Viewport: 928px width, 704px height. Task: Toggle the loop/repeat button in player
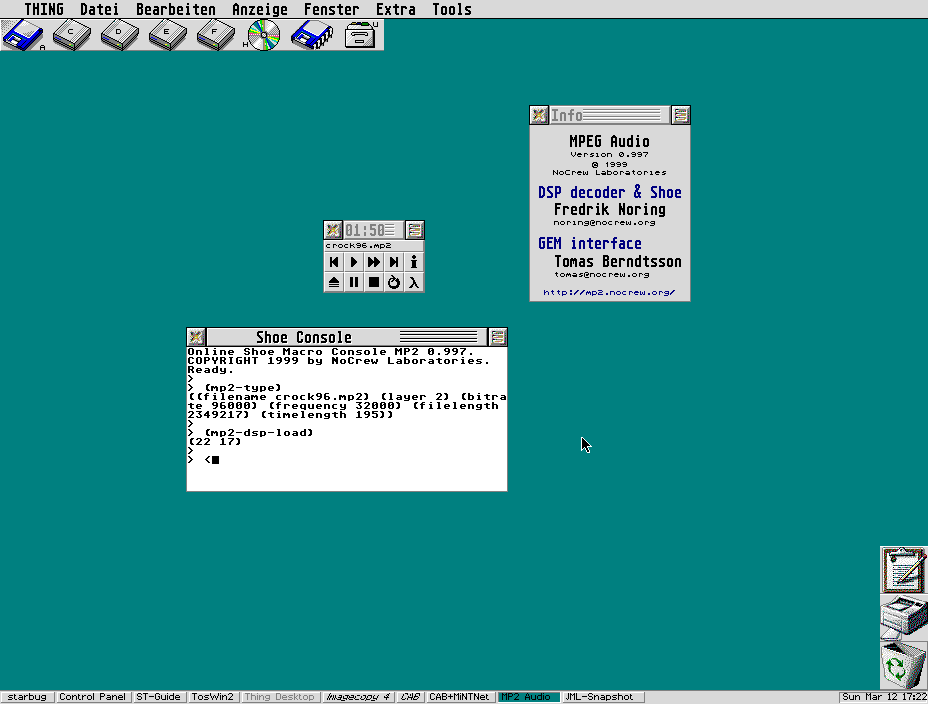(x=394, y=282)
